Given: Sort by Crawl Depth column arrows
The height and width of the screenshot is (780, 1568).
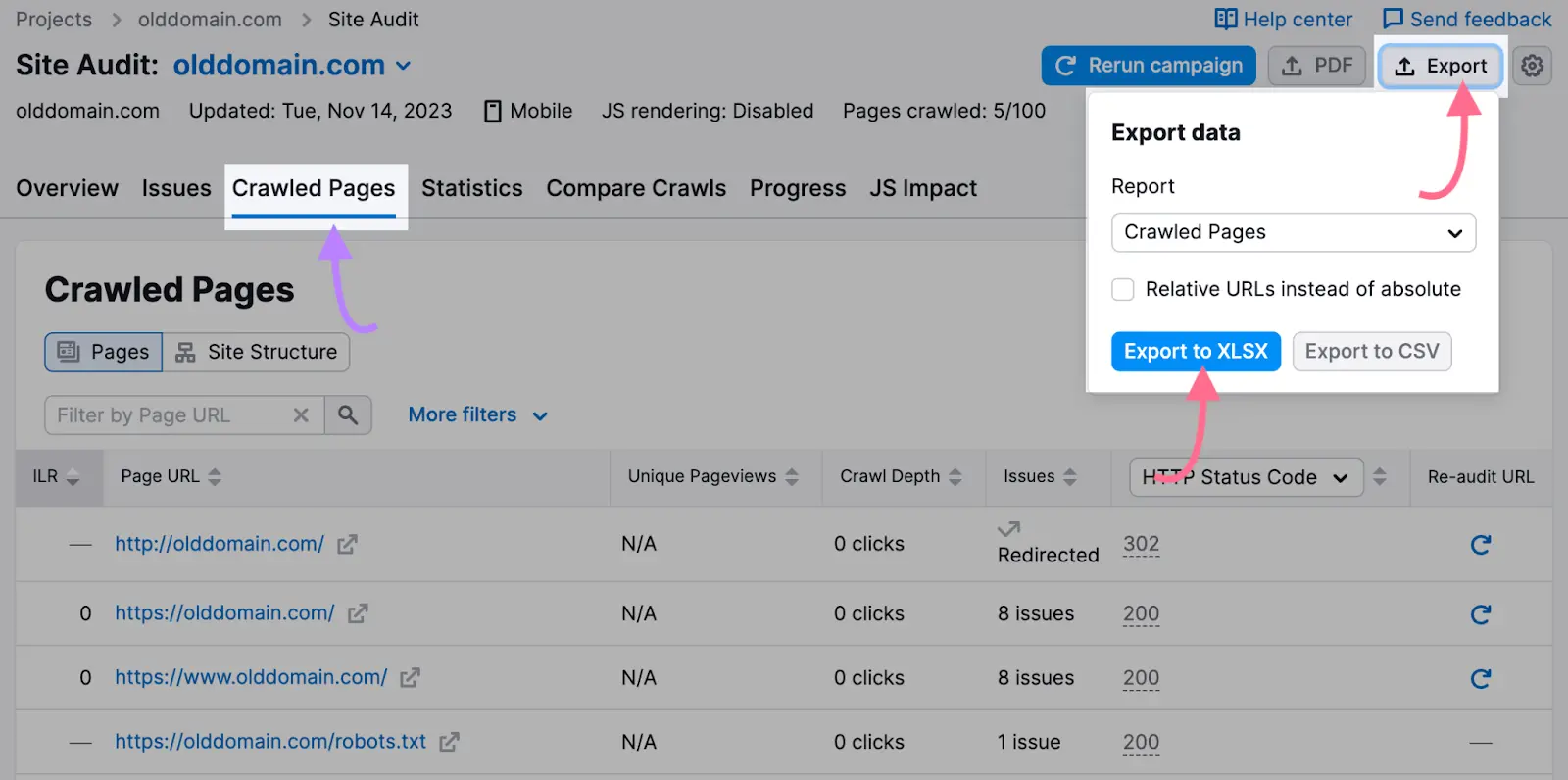Looking at the screenshot, I should (955, 477).
